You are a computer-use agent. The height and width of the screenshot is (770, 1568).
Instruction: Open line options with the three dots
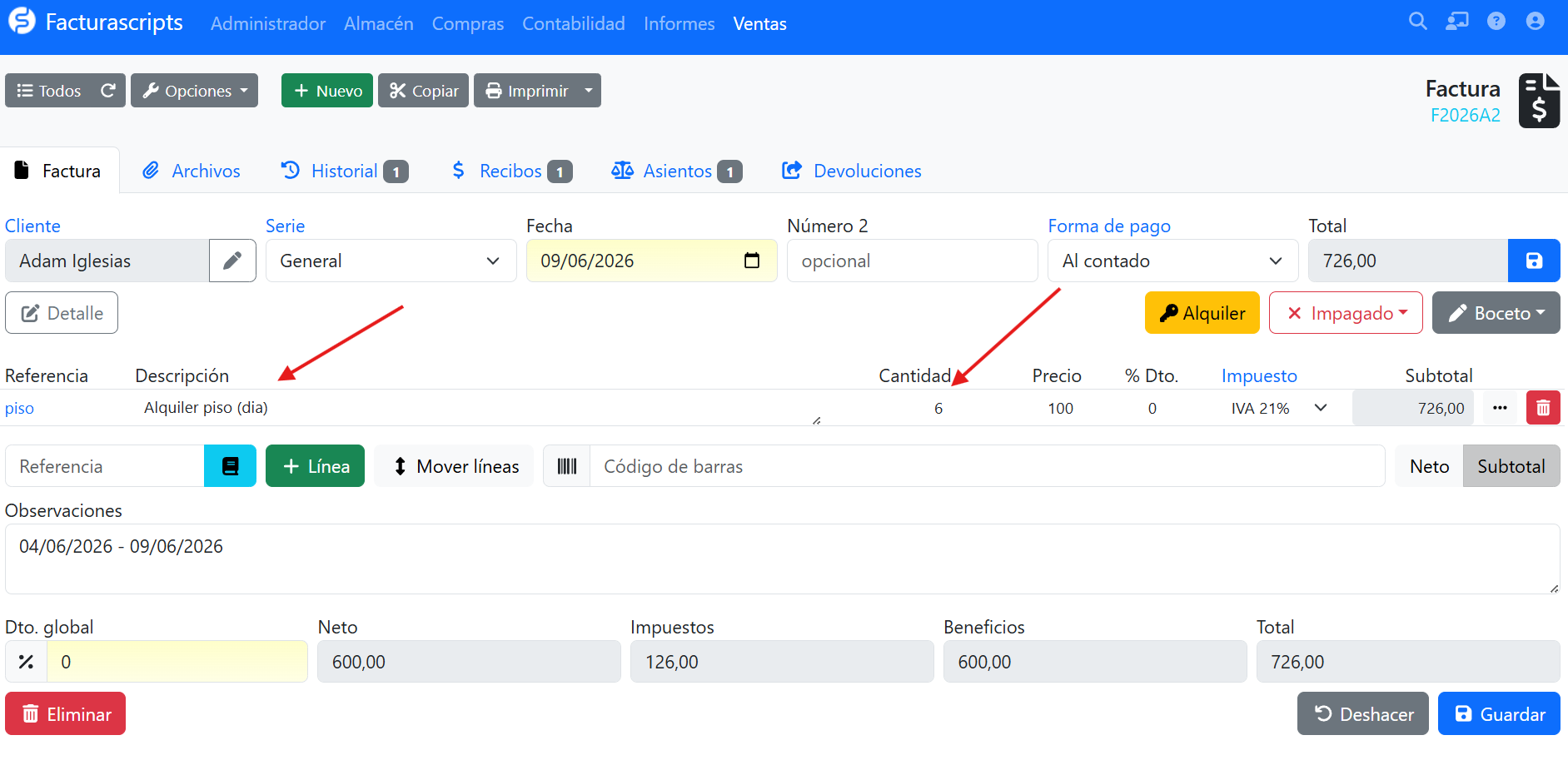(x=1500, y=408)
